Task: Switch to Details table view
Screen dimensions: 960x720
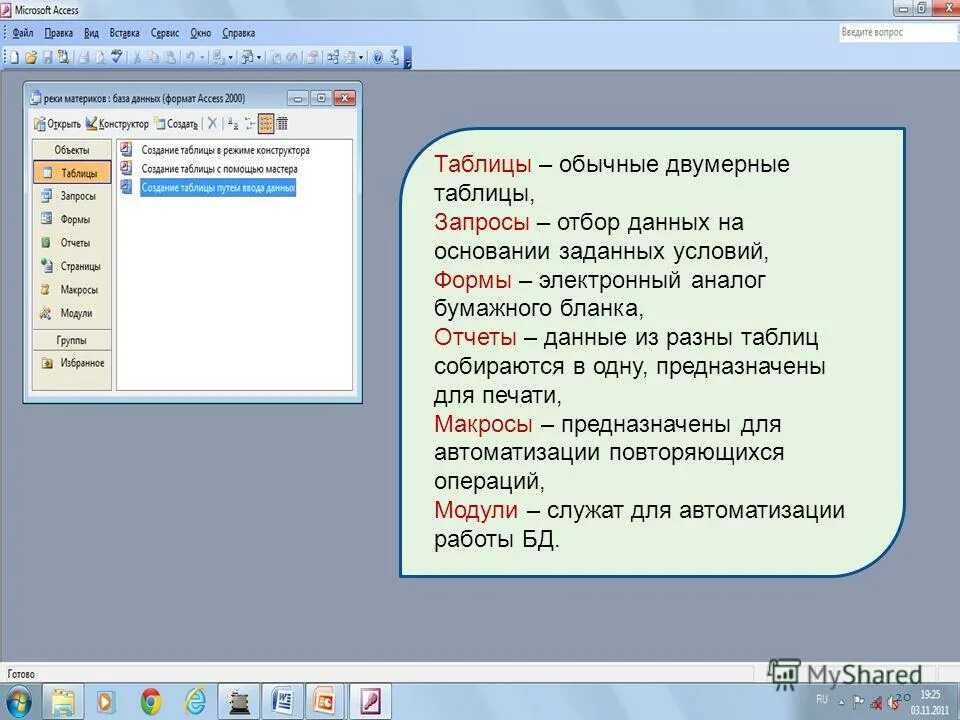Action: pyautogui.click(x=282, y=124)
